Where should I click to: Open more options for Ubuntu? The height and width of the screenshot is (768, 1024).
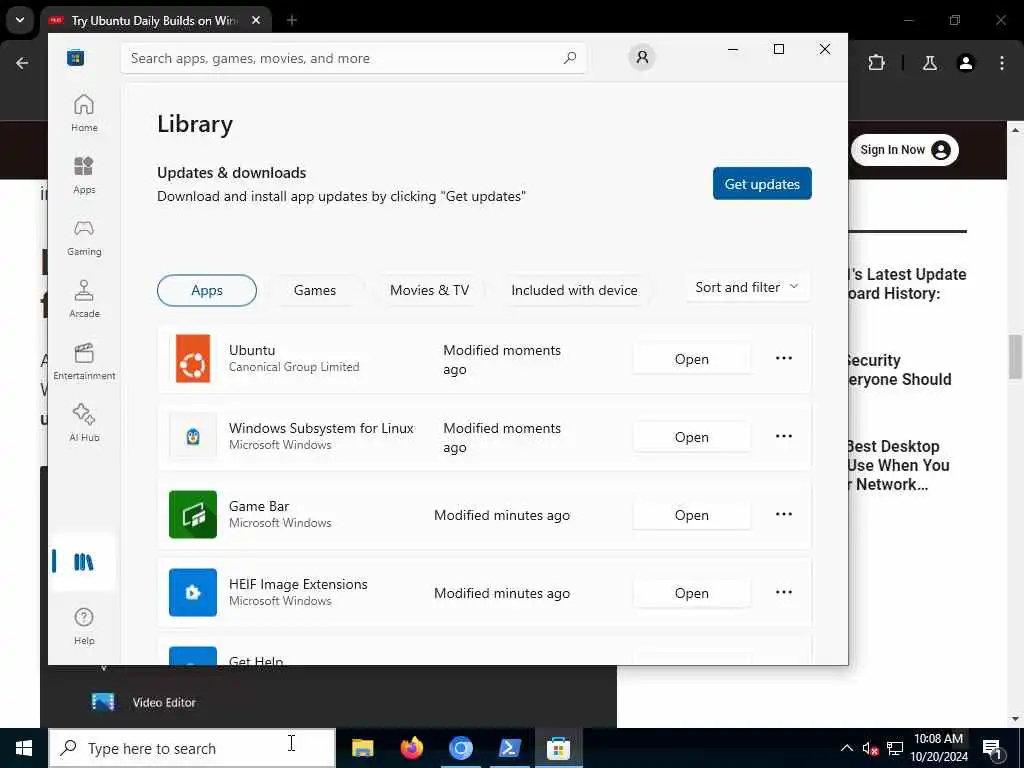click(x=784, y=358)
